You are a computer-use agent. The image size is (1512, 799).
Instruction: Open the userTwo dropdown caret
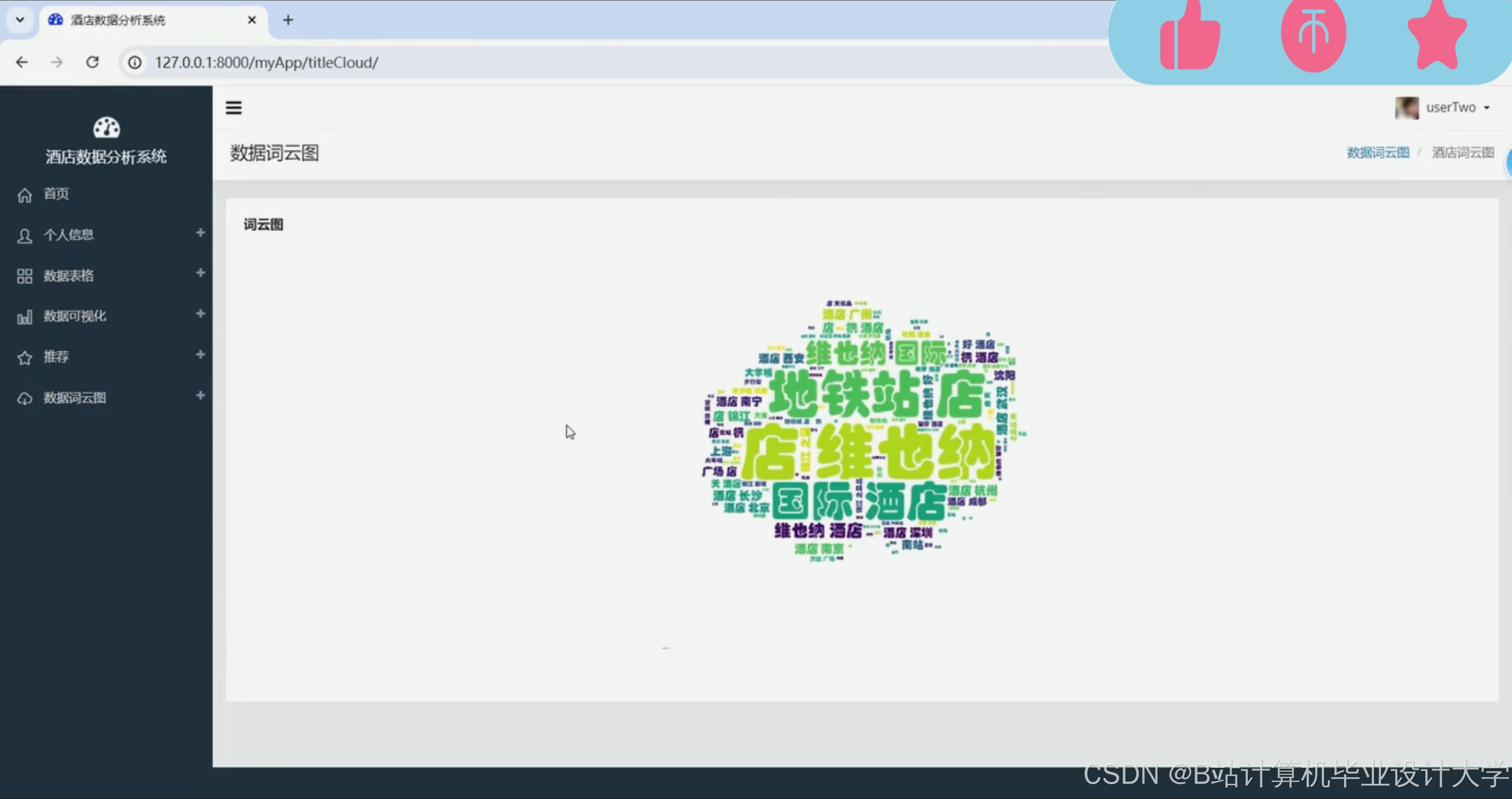pyautogui.click(x=1487, y=108)
